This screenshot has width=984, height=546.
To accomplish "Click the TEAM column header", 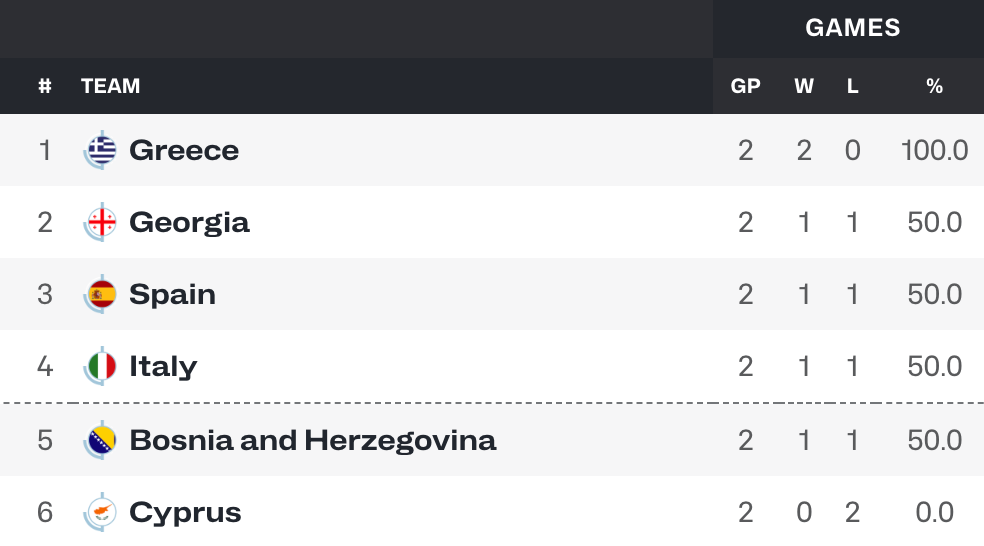I will click(x=110, y=86).
